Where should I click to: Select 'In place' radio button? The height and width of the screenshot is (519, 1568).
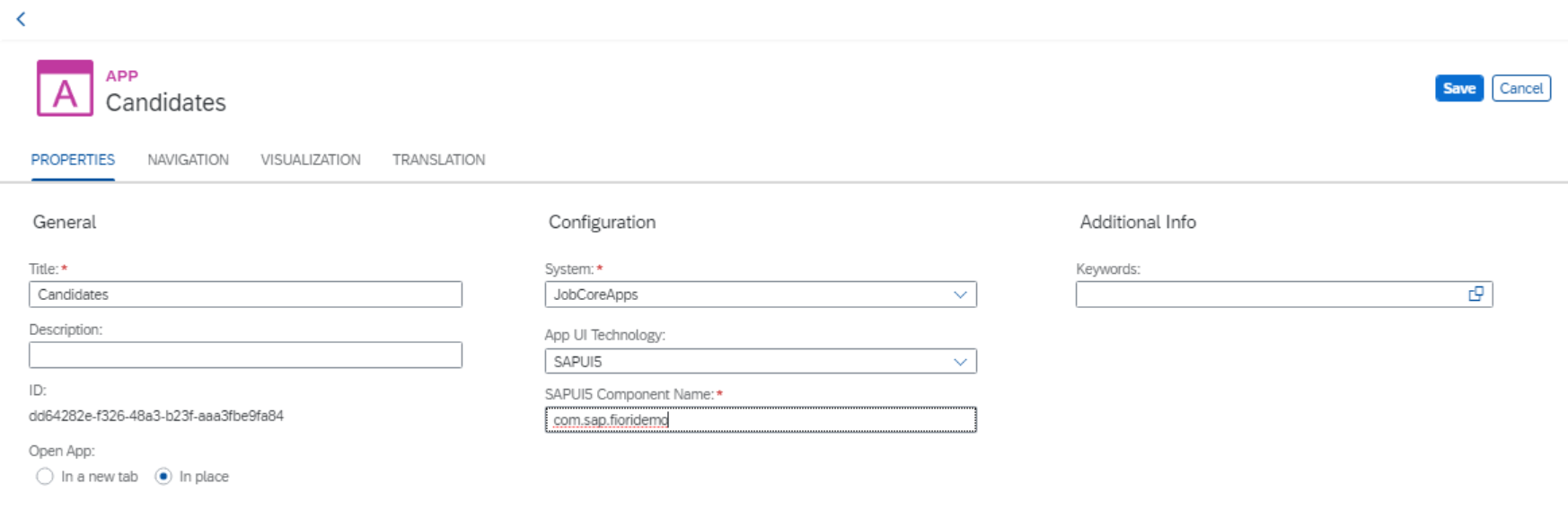pyautogui.click(x=163, y=477)
